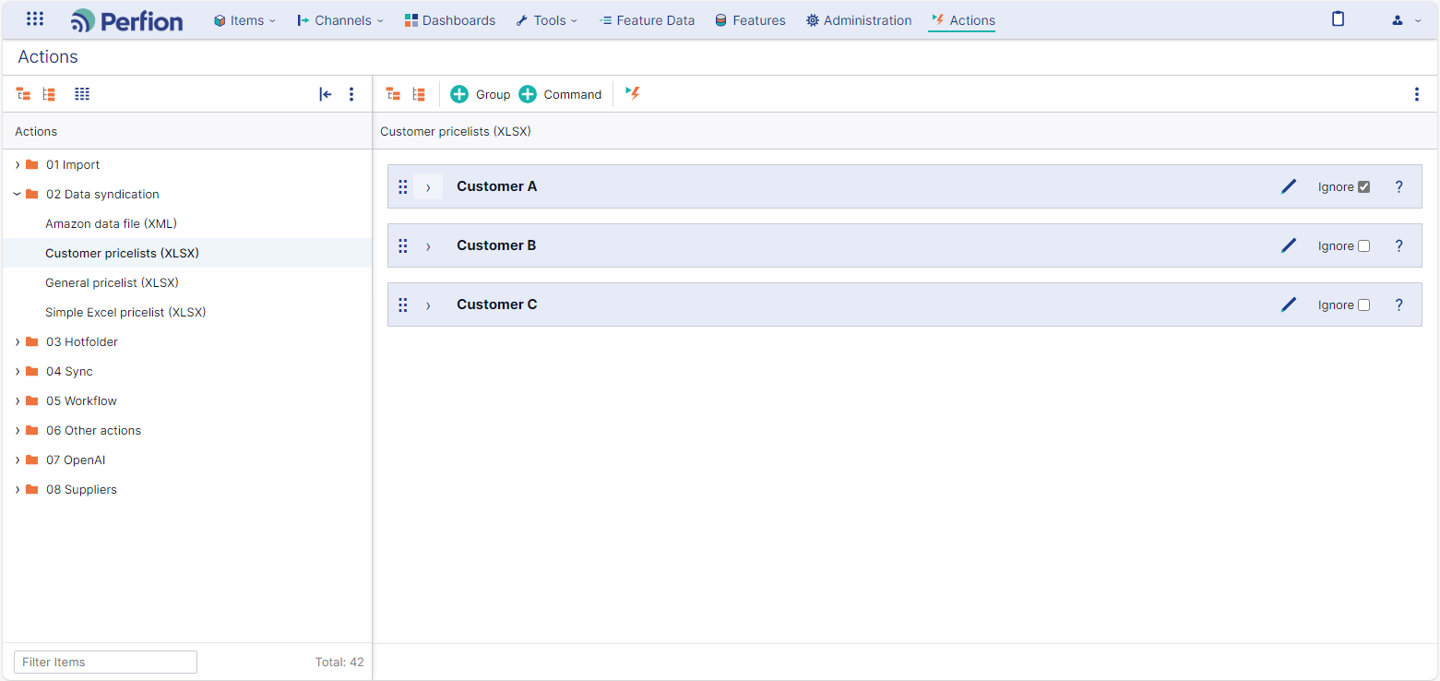Image resolution: width=1440 pixels, height=681 pixels.
Task: Check Ignore for Customer C
Action: point(1364,305)
